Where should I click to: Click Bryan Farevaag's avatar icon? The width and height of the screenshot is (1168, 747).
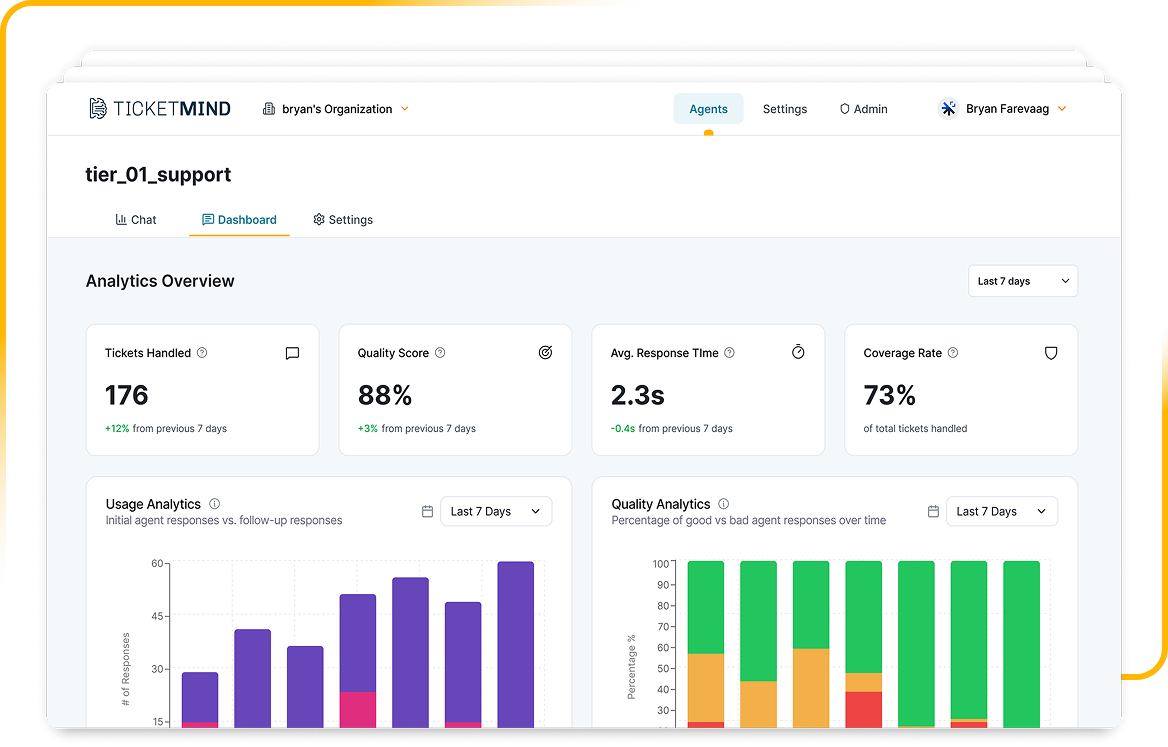click(x=947, y=108)
